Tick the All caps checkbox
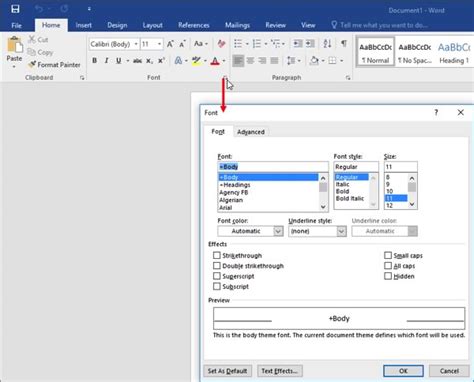The height and width of the screenshot is (382, 474). point(388,266)
